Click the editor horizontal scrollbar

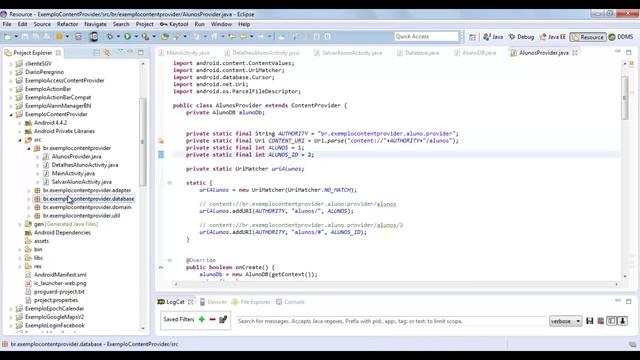pos(396,284)
